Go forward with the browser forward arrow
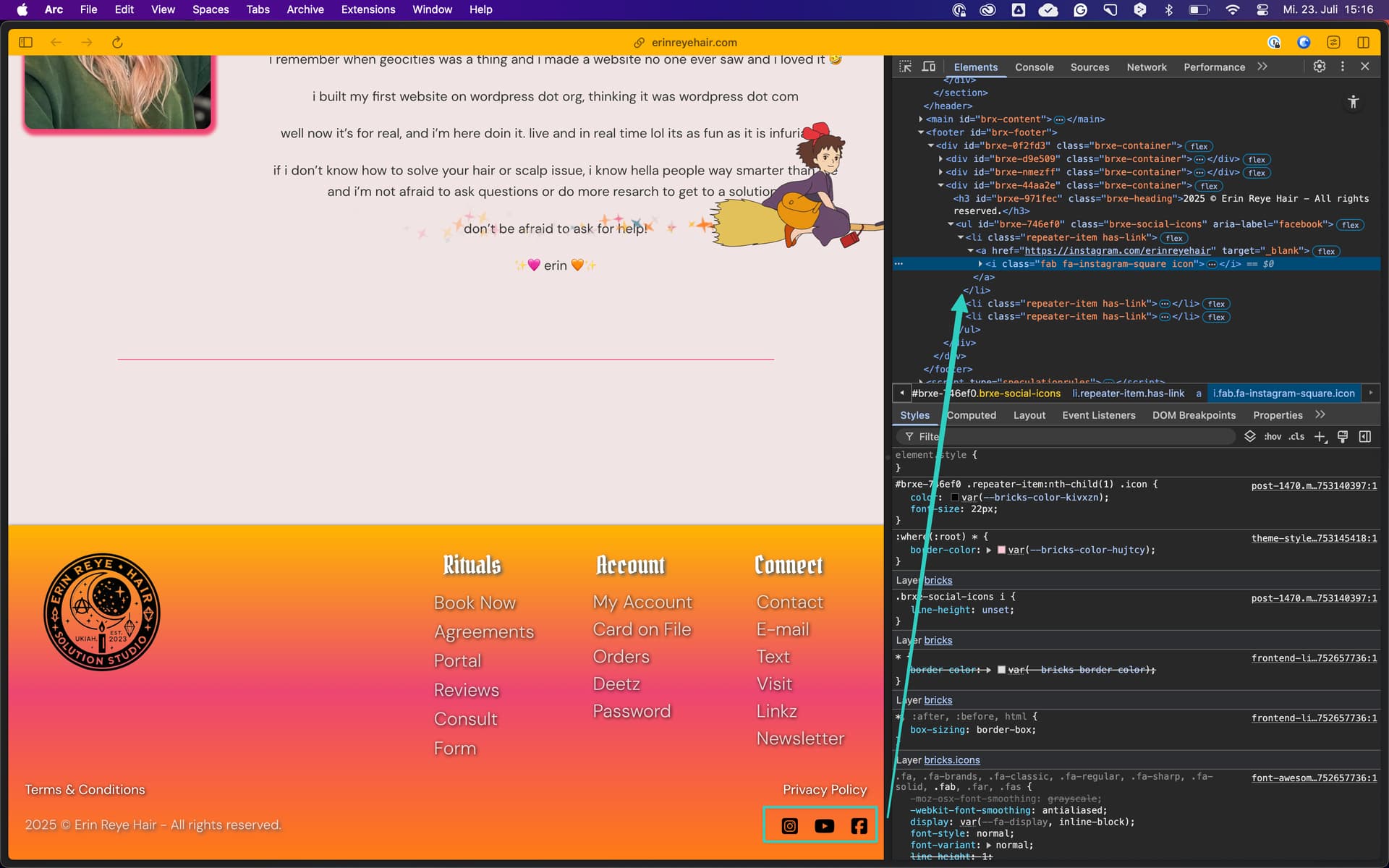This screenshot has width=1389, height=868. (x=87, y=43)
